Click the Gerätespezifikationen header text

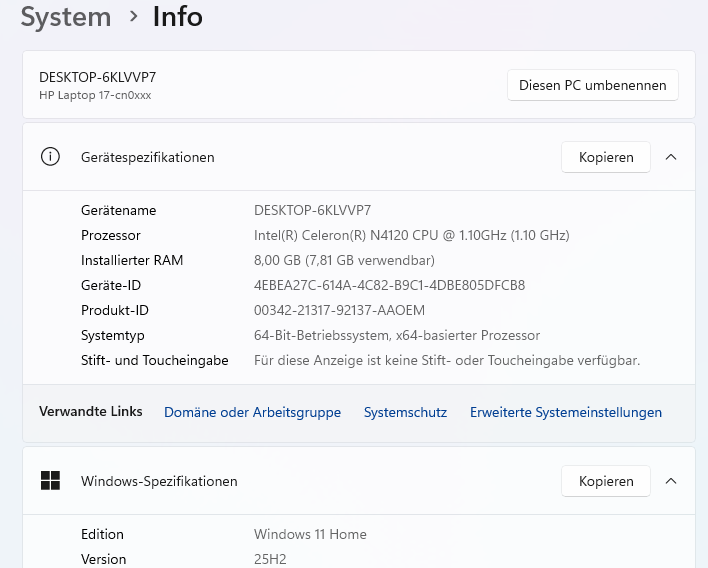148,157
